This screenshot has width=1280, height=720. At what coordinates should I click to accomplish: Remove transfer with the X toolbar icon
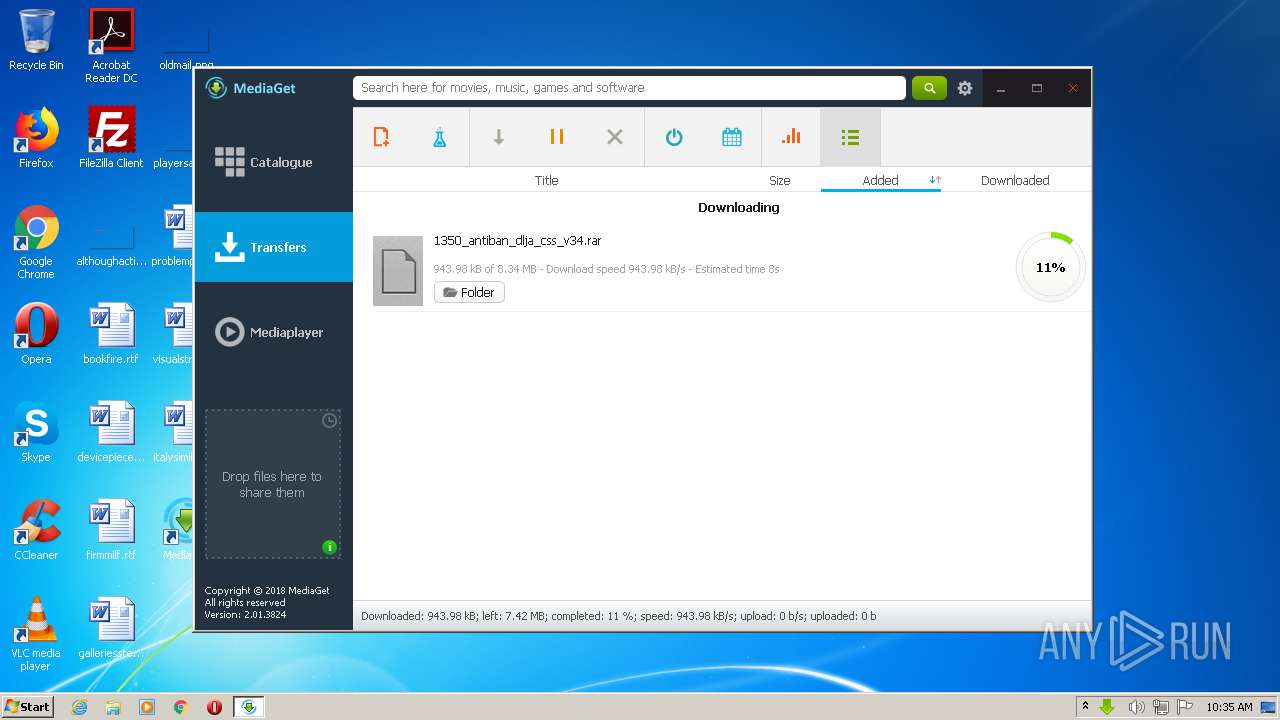click(x=615, y=137)
